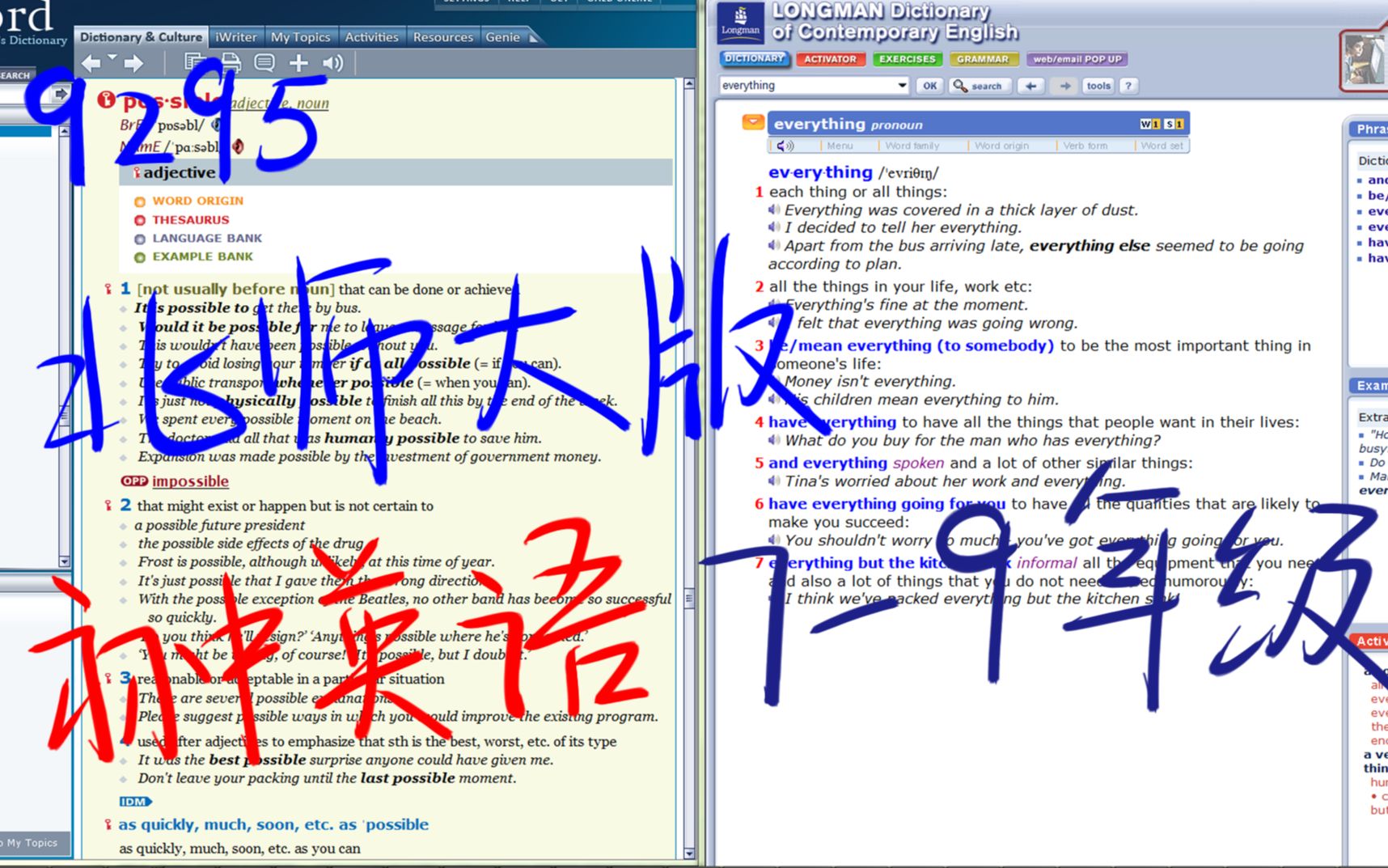1388x868 pixels.
Task: Print the Oxford entry with printer icon
Action: 231,63
